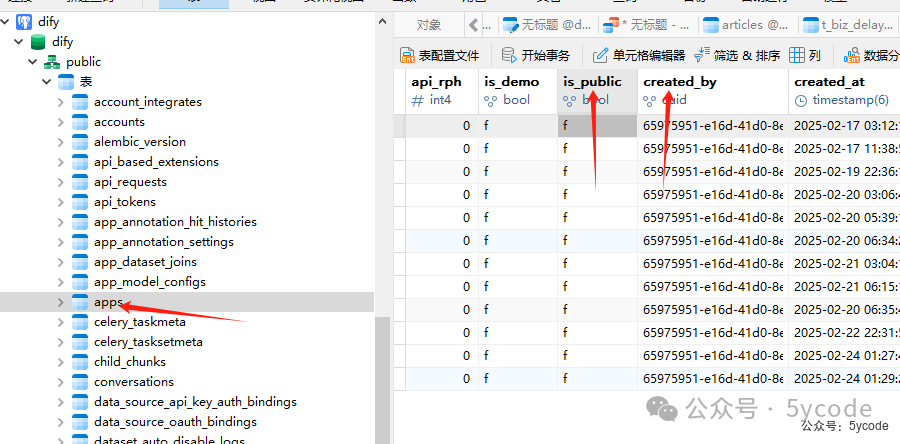Click the is_demo column header
This screenshot has width=900, height=444.
click(512, 82)
